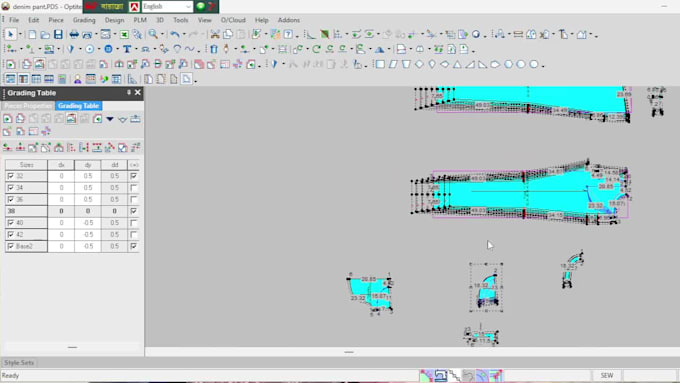Click the Help question mark icon
This screenshot has height=383, width=680.
288,34
